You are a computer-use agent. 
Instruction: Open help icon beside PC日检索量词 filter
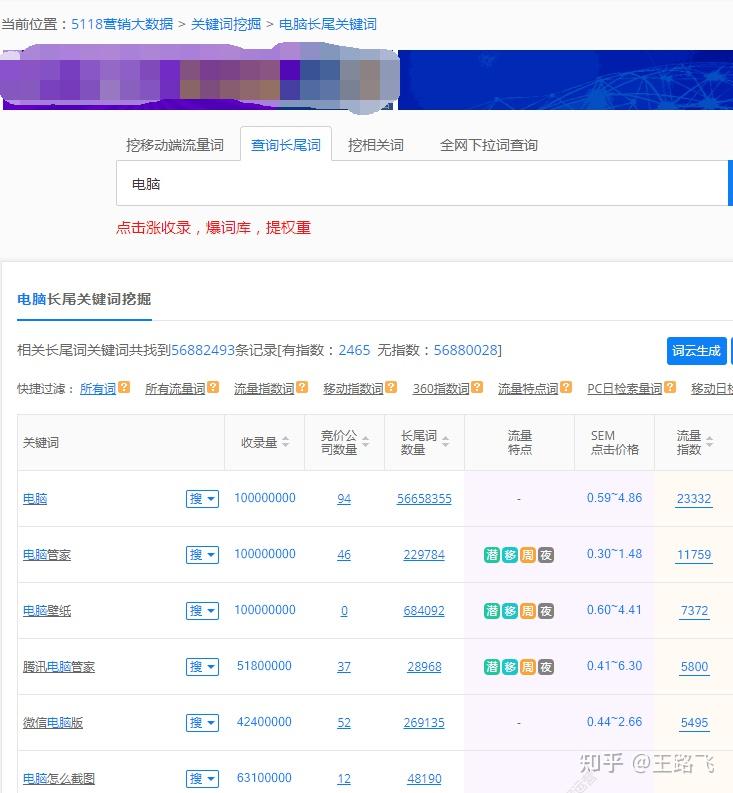coord(670,387)
